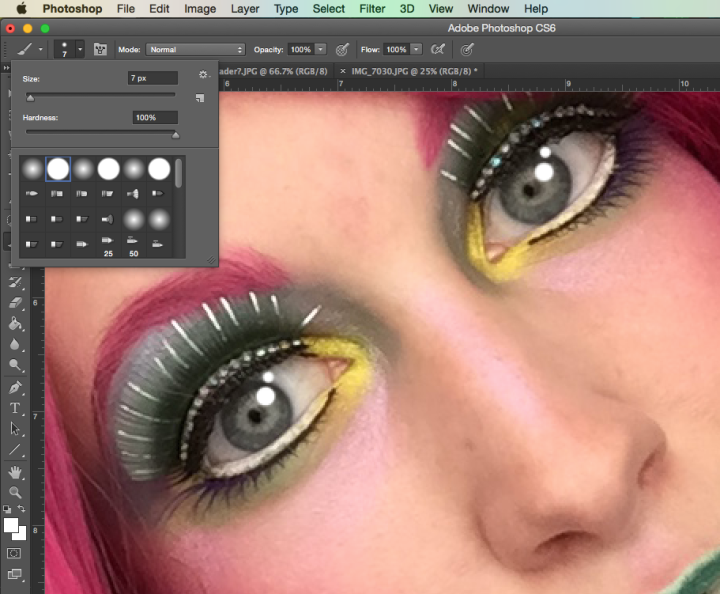
Task: Click the Opacity value field
Action: click(x=301, y=50)
